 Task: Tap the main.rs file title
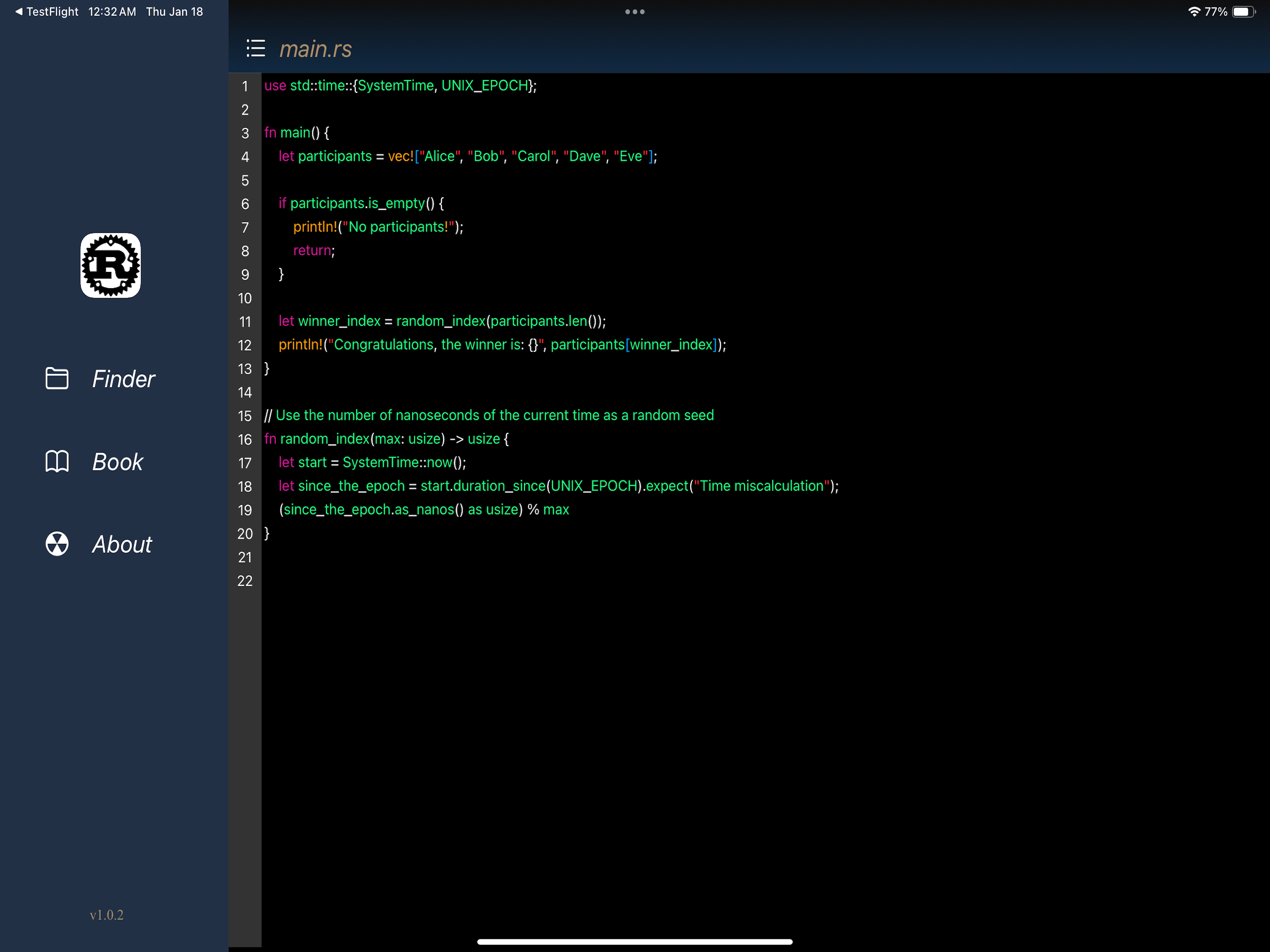[x=315, y=49]
